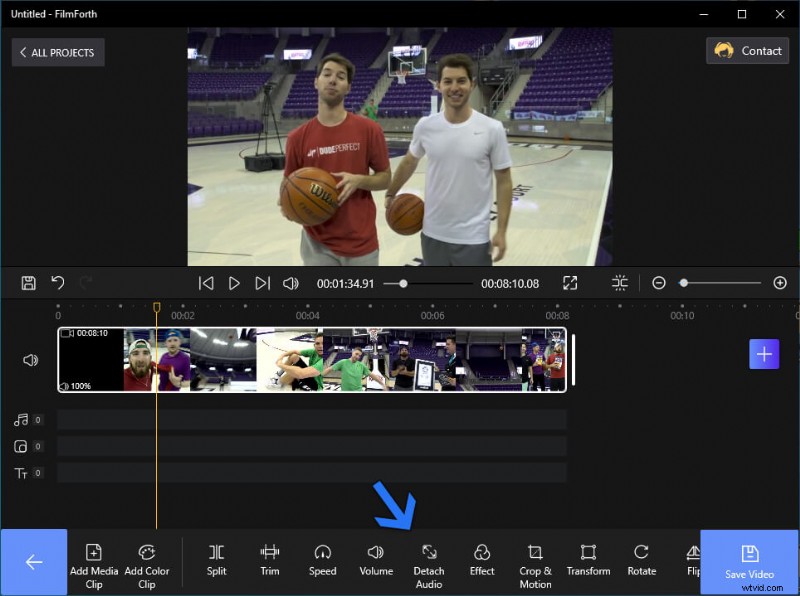Open the Effect tool

click(x=482, y=560)
